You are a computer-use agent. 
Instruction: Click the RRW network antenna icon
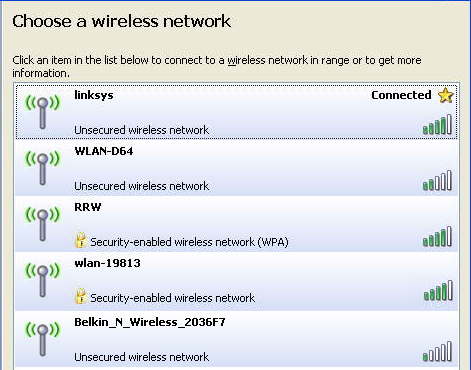(x=42, y=224)
